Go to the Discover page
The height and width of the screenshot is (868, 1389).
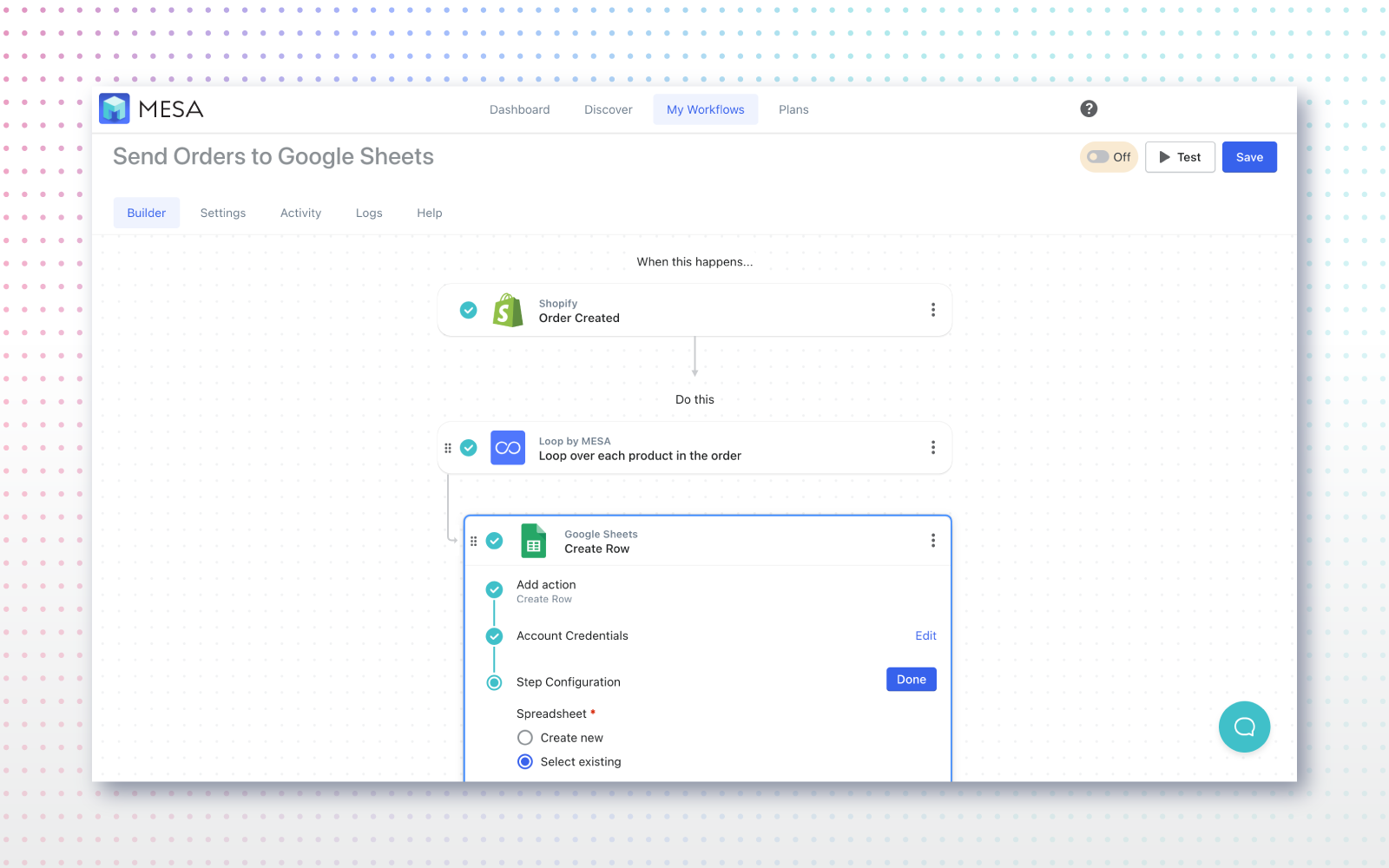(x=608, y=109)
